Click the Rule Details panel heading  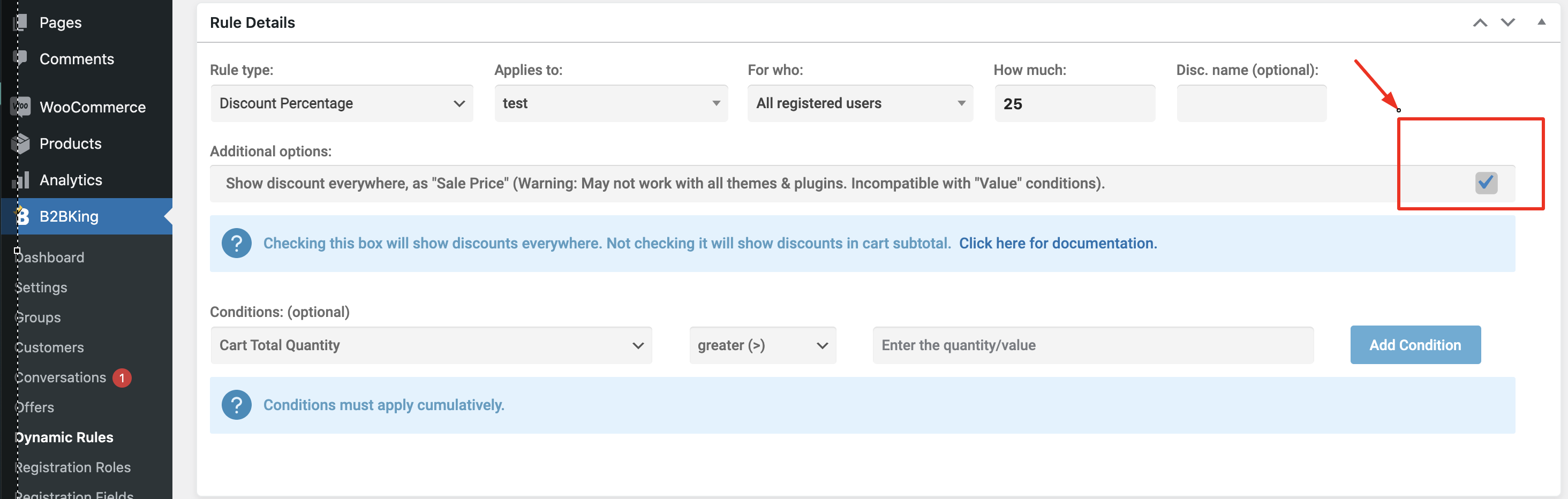coord(253,22)
